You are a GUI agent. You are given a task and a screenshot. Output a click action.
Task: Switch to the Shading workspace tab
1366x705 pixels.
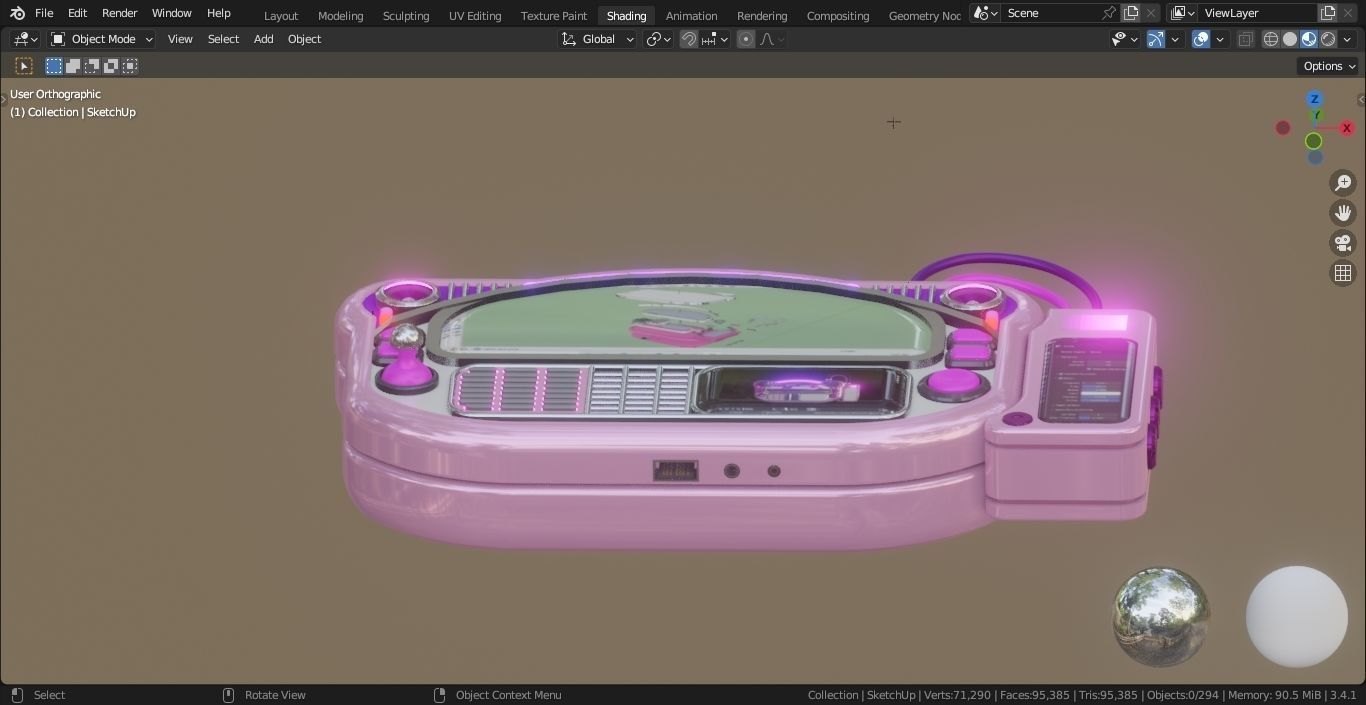626,15
